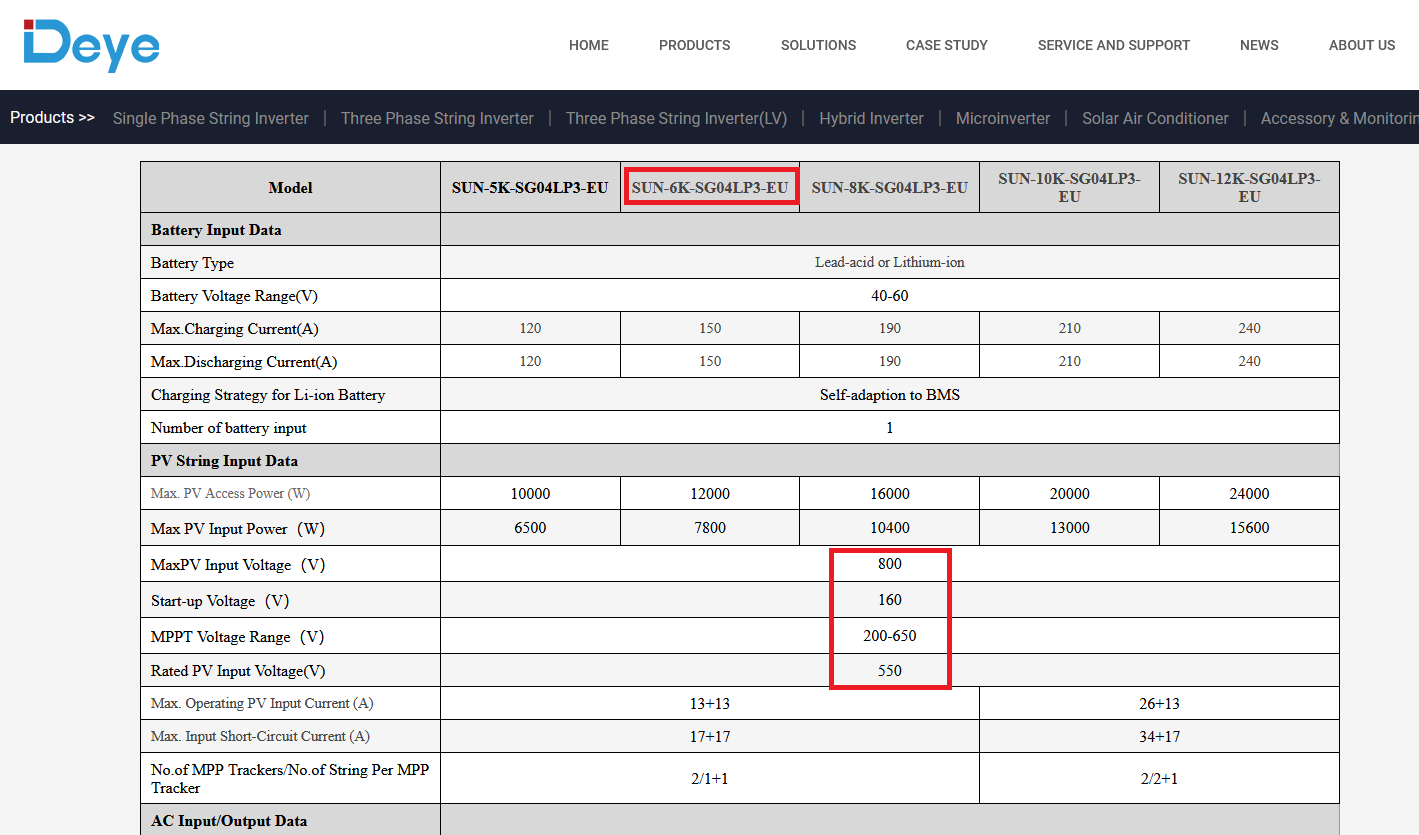Click PV String Input Data heading

[224, 461]
